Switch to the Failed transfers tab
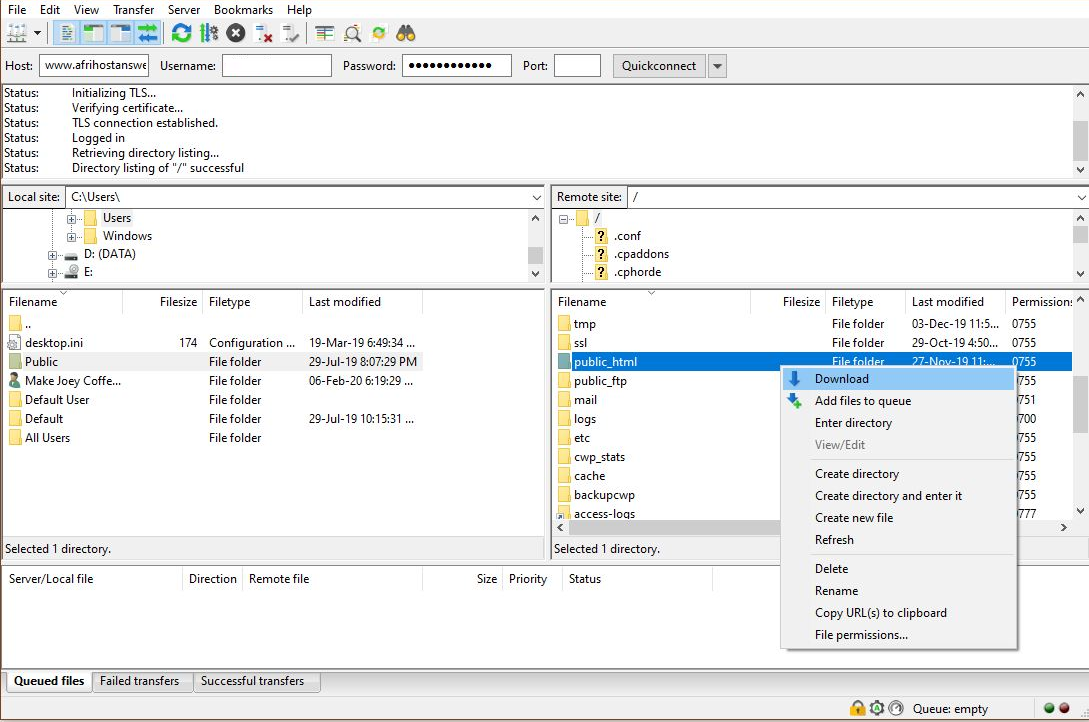The height and width of the screenshot is (722, 1089). point(139,681)
